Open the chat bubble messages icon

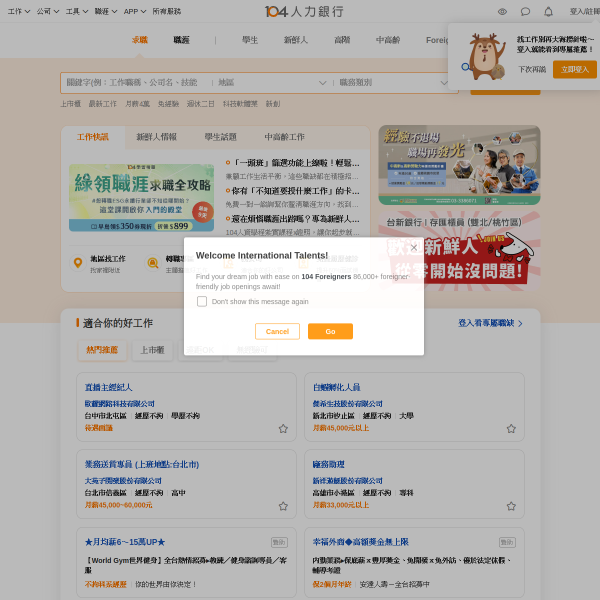(525, 11)
